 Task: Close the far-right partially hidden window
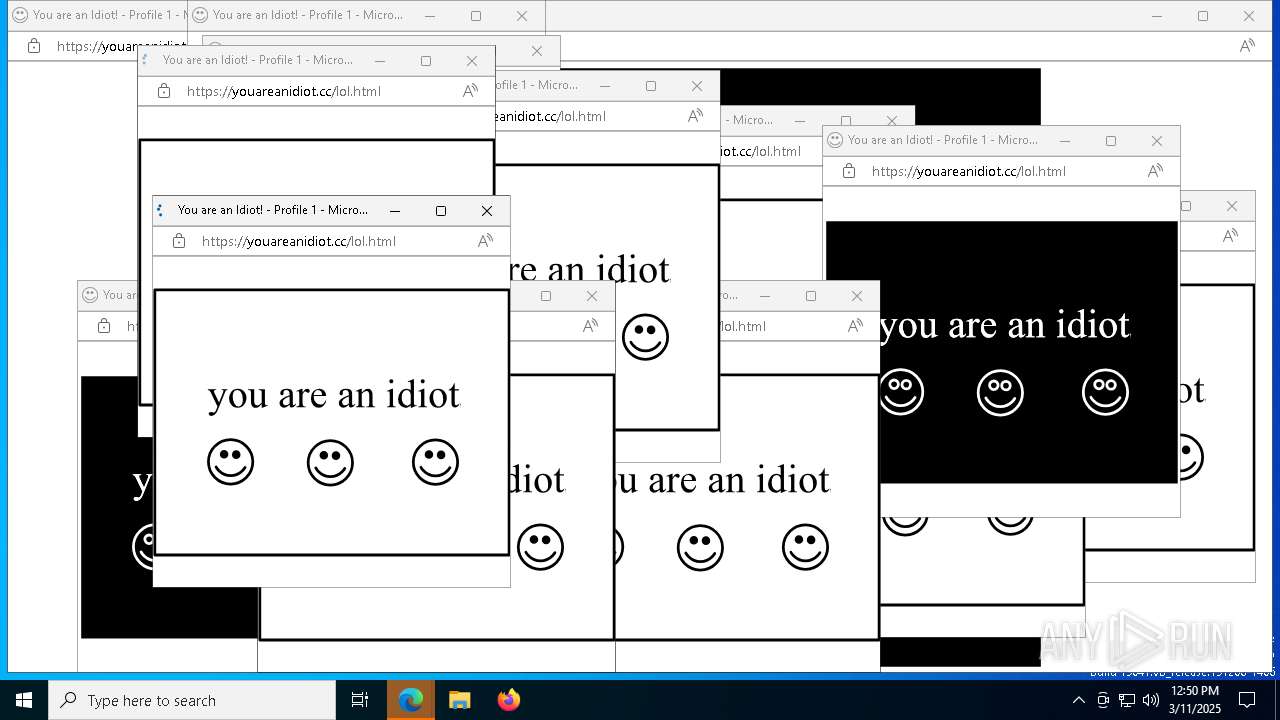click(x=1232, y=206)
